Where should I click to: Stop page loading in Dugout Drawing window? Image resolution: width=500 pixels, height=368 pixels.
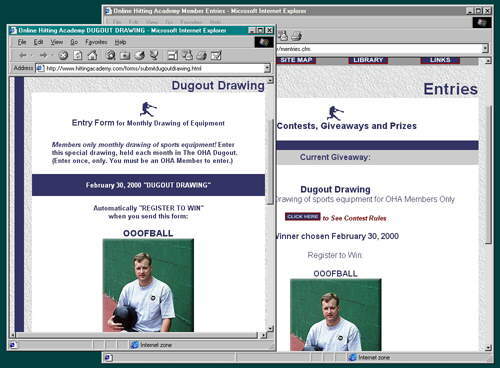[x=63, y=55]
